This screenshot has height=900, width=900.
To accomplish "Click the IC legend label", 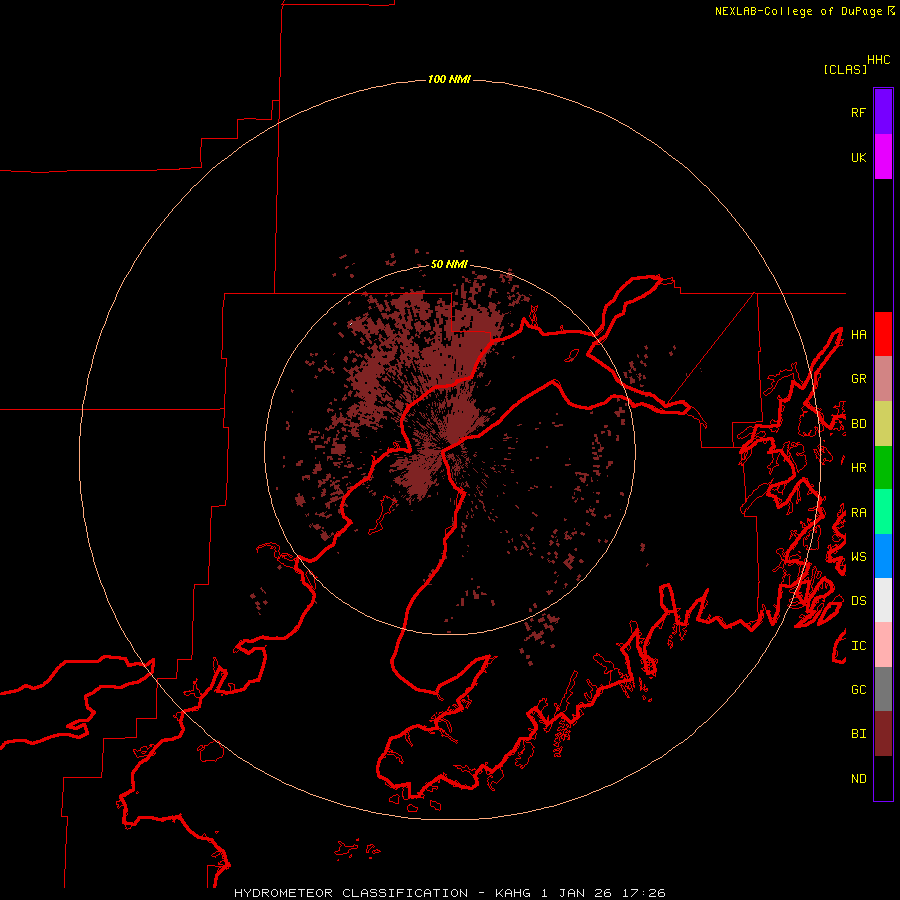I will click(x=858, y=646).
